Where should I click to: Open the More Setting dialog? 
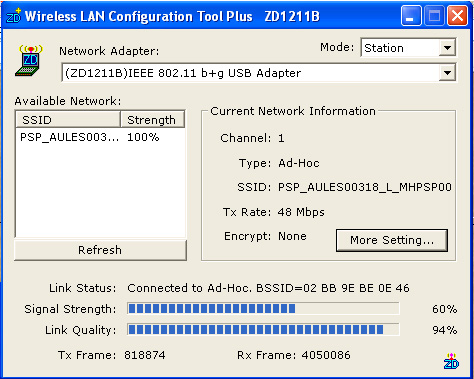pos(392,240)
